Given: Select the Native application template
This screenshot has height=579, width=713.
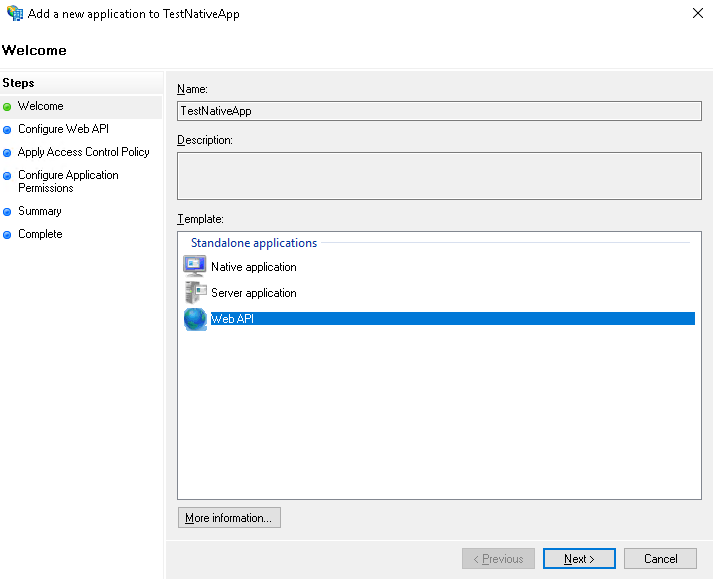Looking at the screenshot, I should [253, 267].
